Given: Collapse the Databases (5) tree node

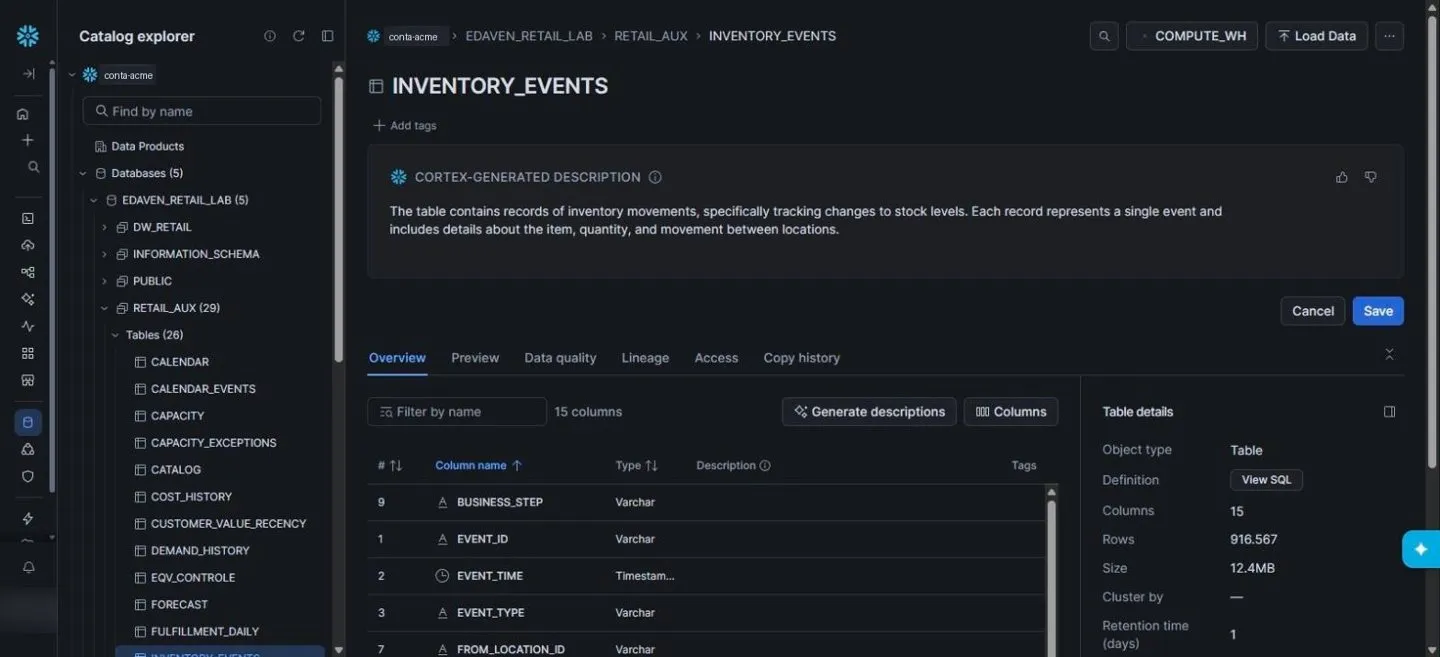Looking at the screenshot, I should pyautogui.click(x=83, y=173).
